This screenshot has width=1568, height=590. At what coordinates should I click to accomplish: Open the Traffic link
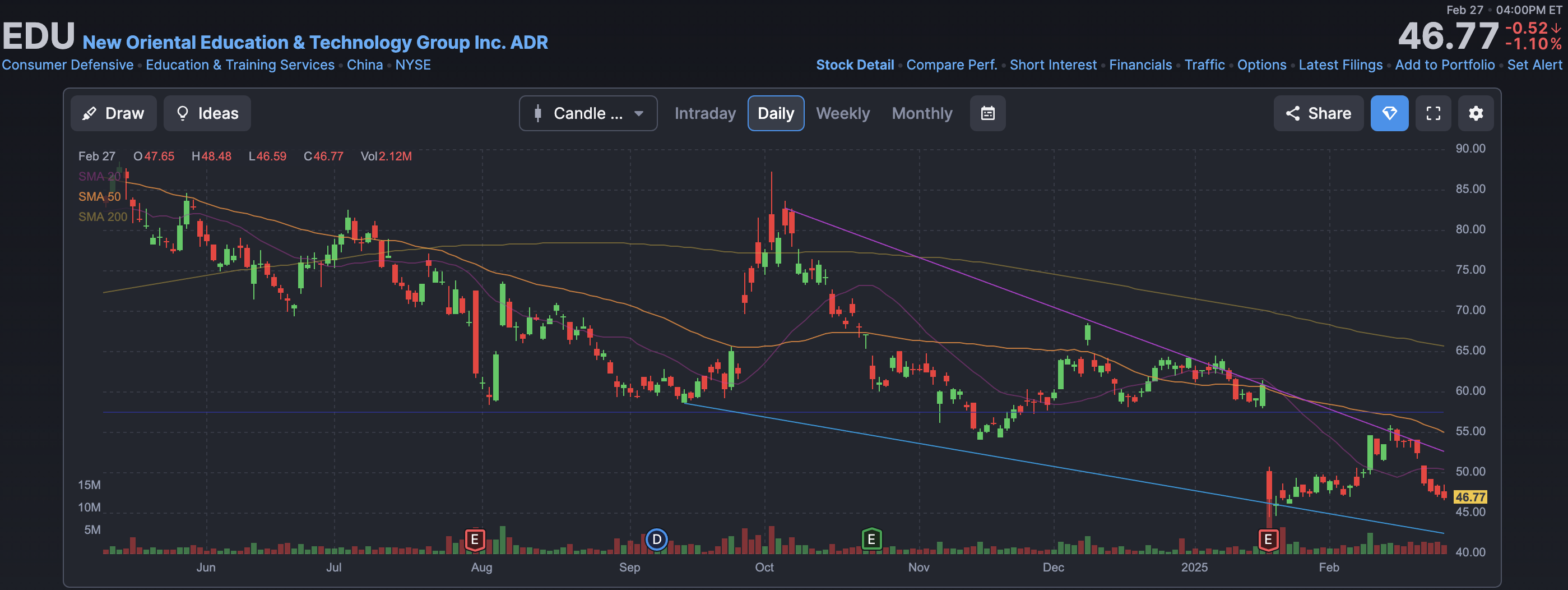[1204, 65]
